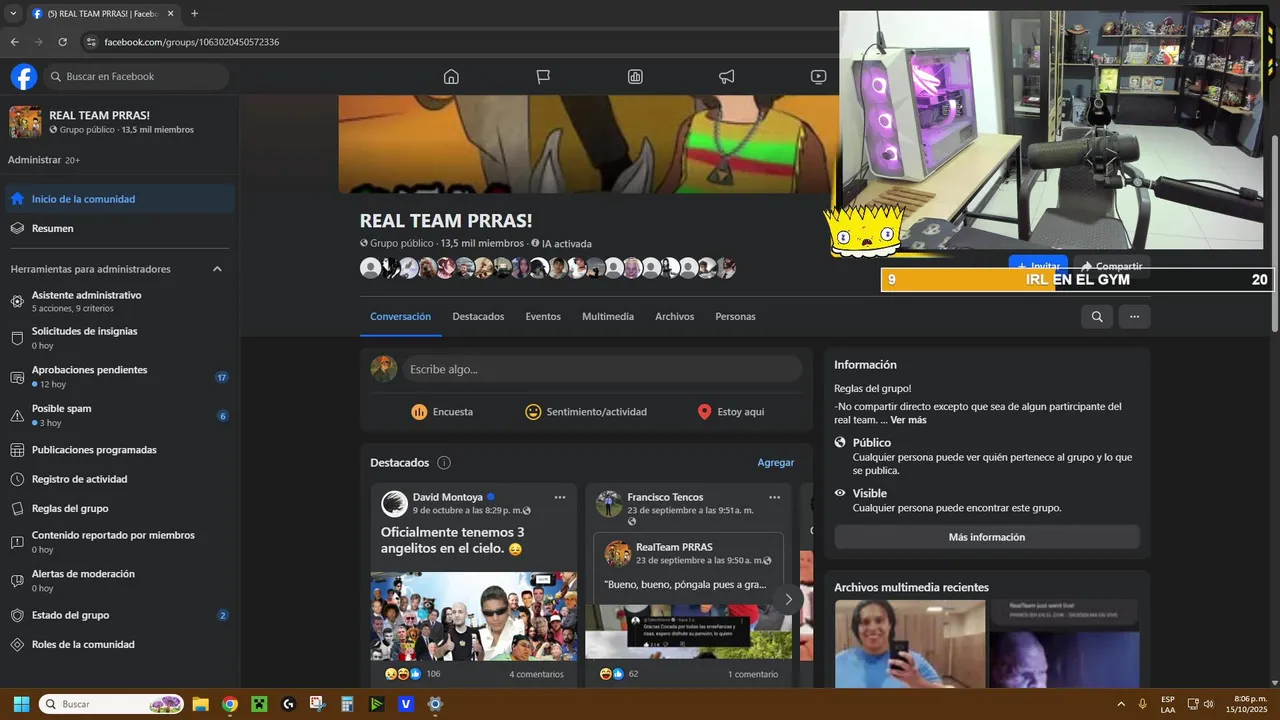This screenshot has height=720, width=1280.
Task: Focus the Buscar en Facebook search box
Action: pyautogui.click(x=136, y=77)
